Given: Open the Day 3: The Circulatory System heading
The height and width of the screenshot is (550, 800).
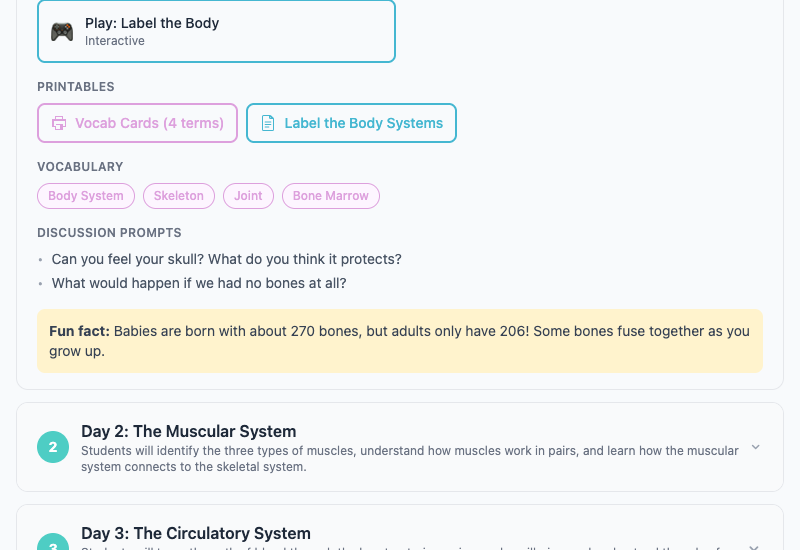Looking at the screenshot, I should pos(195,533).
